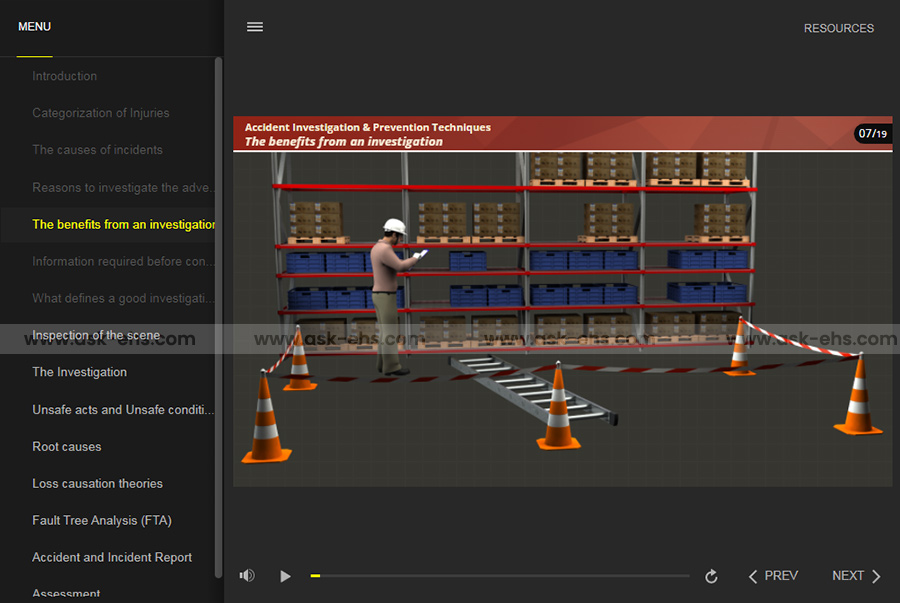Open the Introduction lesson
900x603 pixels.
point(65,76)
